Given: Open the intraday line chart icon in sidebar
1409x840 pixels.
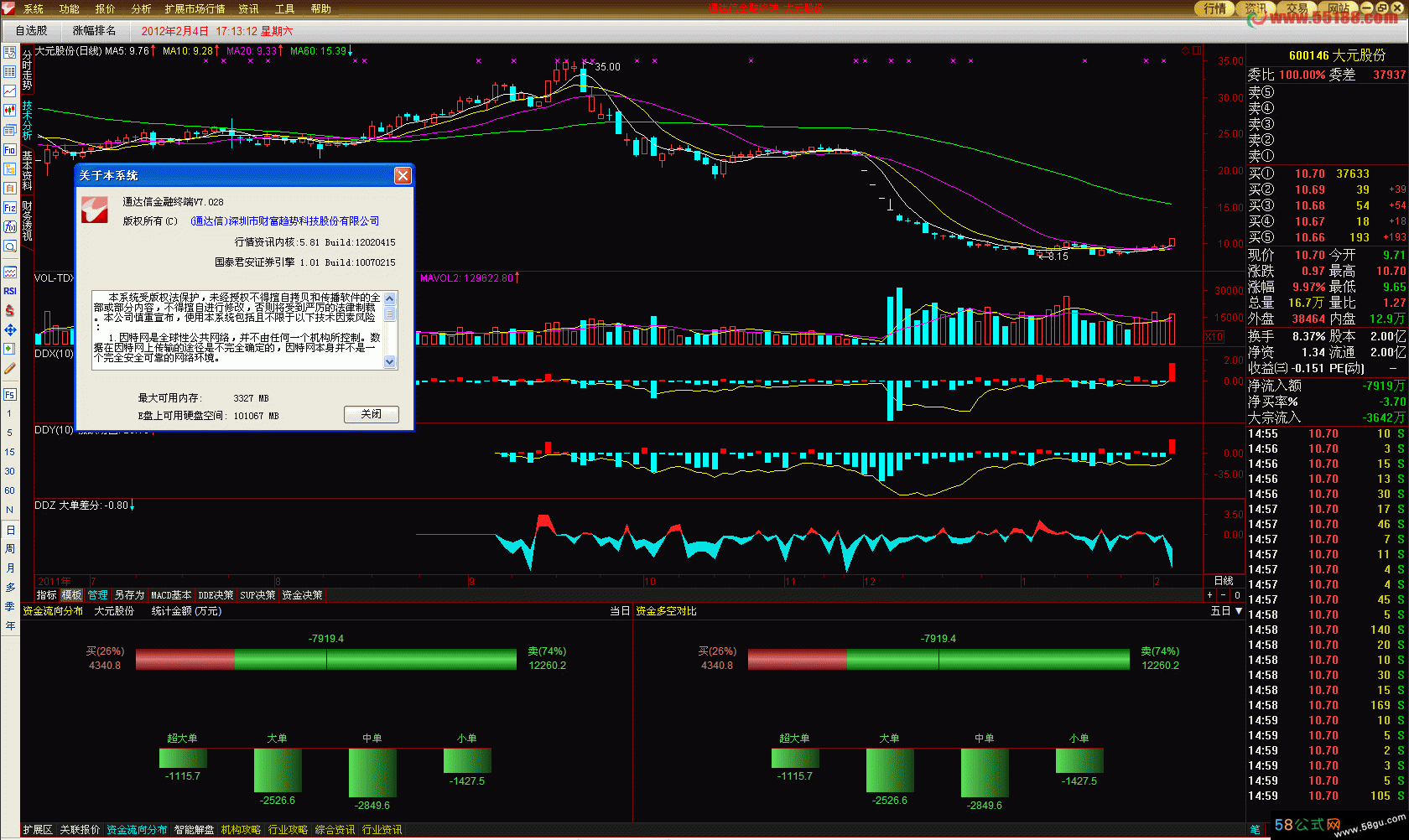Looking at the screenshot, I should coord(10,91).
